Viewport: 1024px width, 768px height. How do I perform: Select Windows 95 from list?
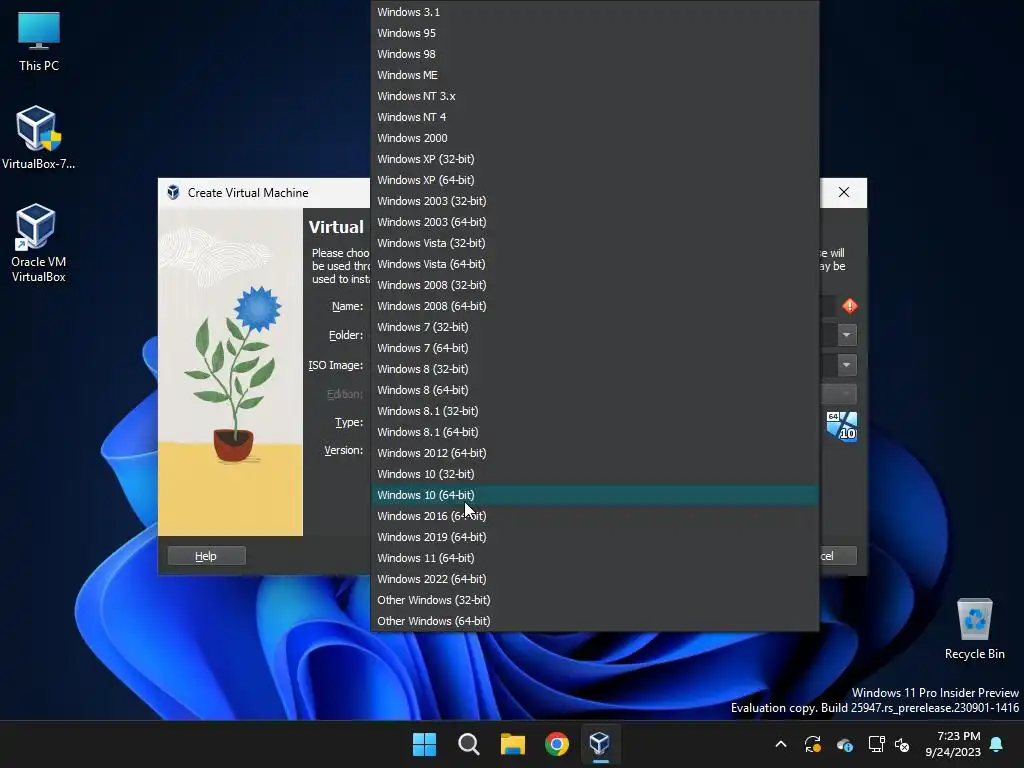[x=595, y=33]
